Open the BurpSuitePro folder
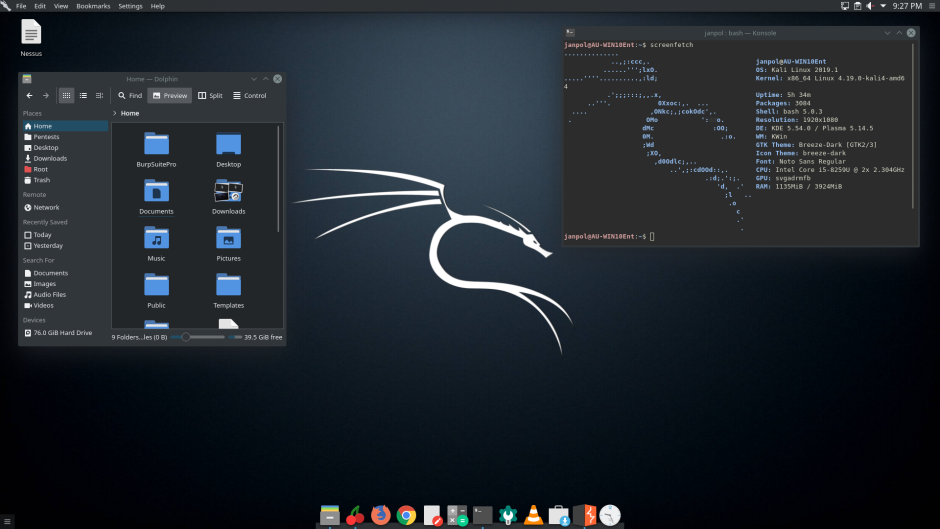Image resolution: width=940 pixels, height=529 pixels. click(156, 150)
